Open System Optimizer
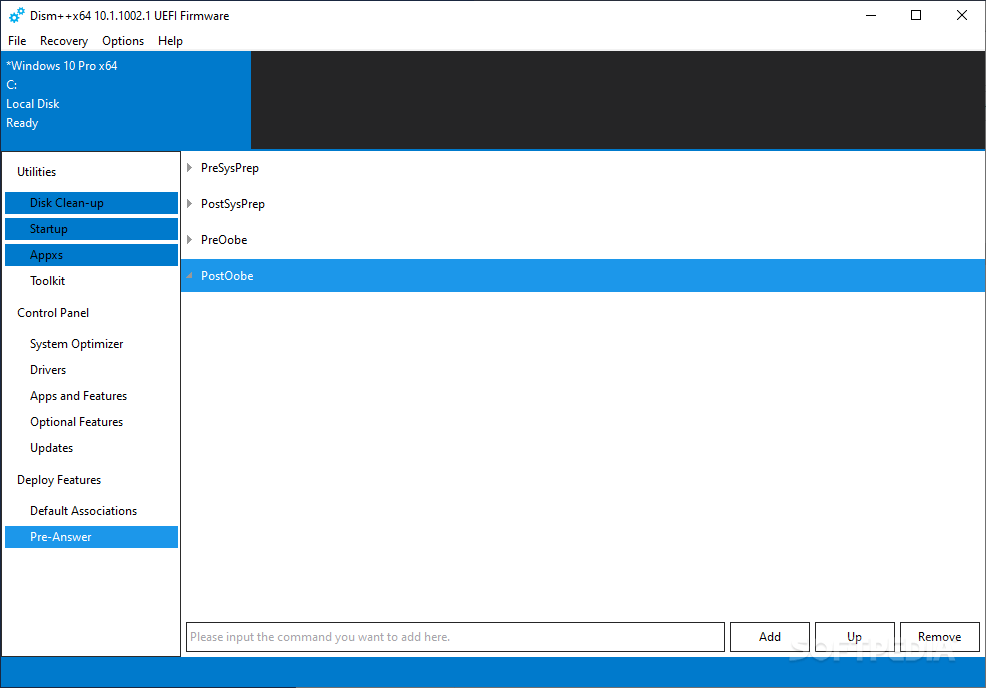 tap(91, 344)
